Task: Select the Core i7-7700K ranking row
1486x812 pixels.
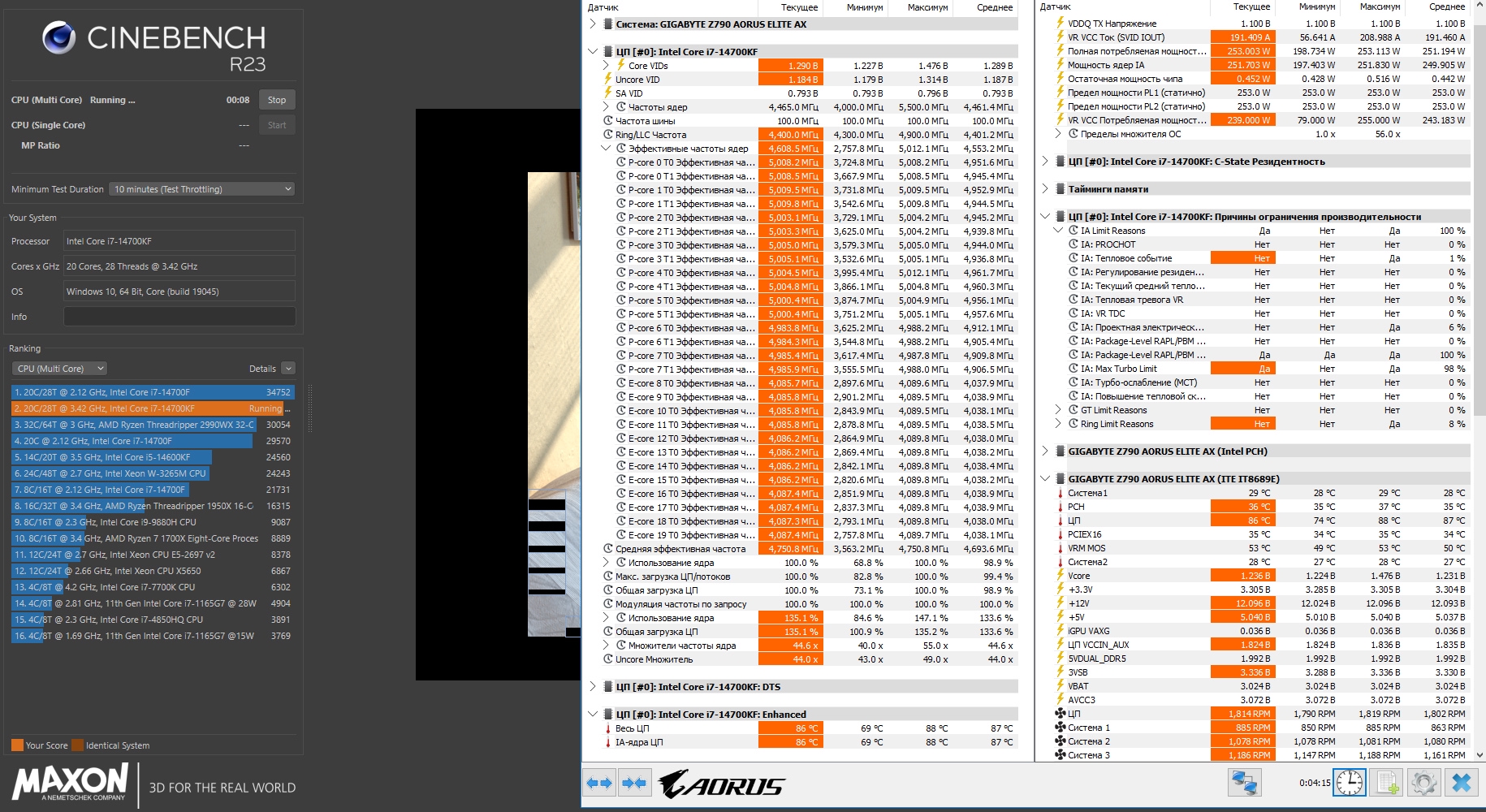Action: pyautogui.click(x=152, y=587)
